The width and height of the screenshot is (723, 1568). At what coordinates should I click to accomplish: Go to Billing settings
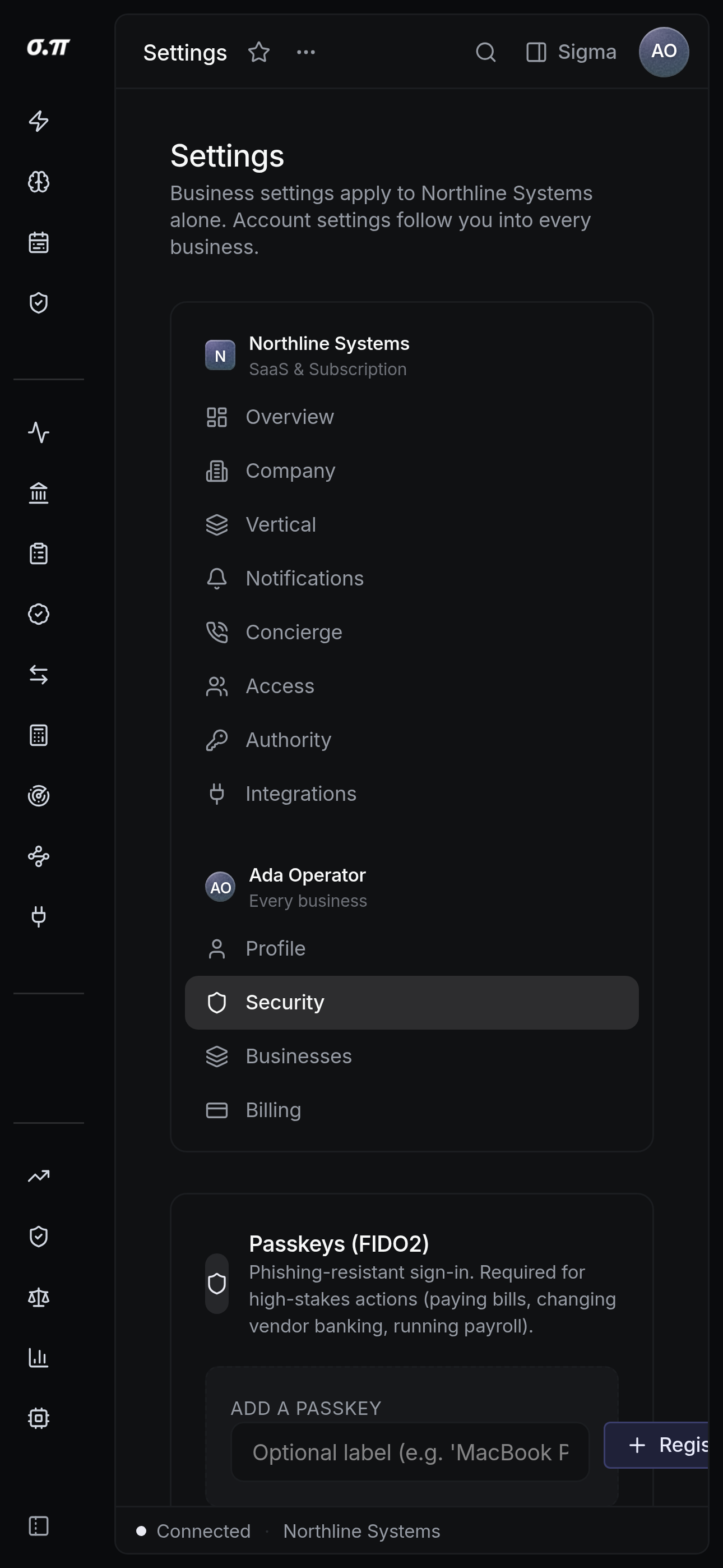tap(411, 1110)
